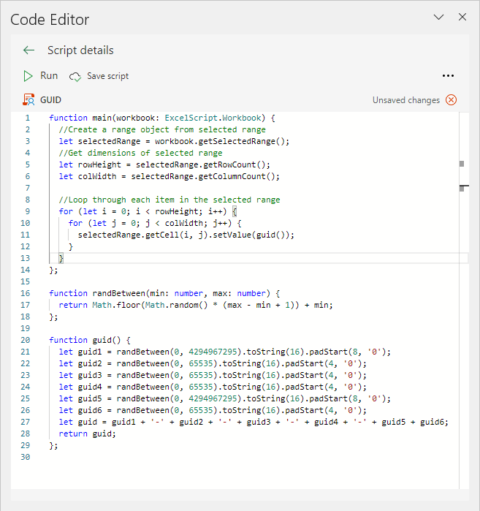Viewport: 480px width, 511px height.
Task: Discard unsaved changes with red X icon
Action: coord(451,100)
